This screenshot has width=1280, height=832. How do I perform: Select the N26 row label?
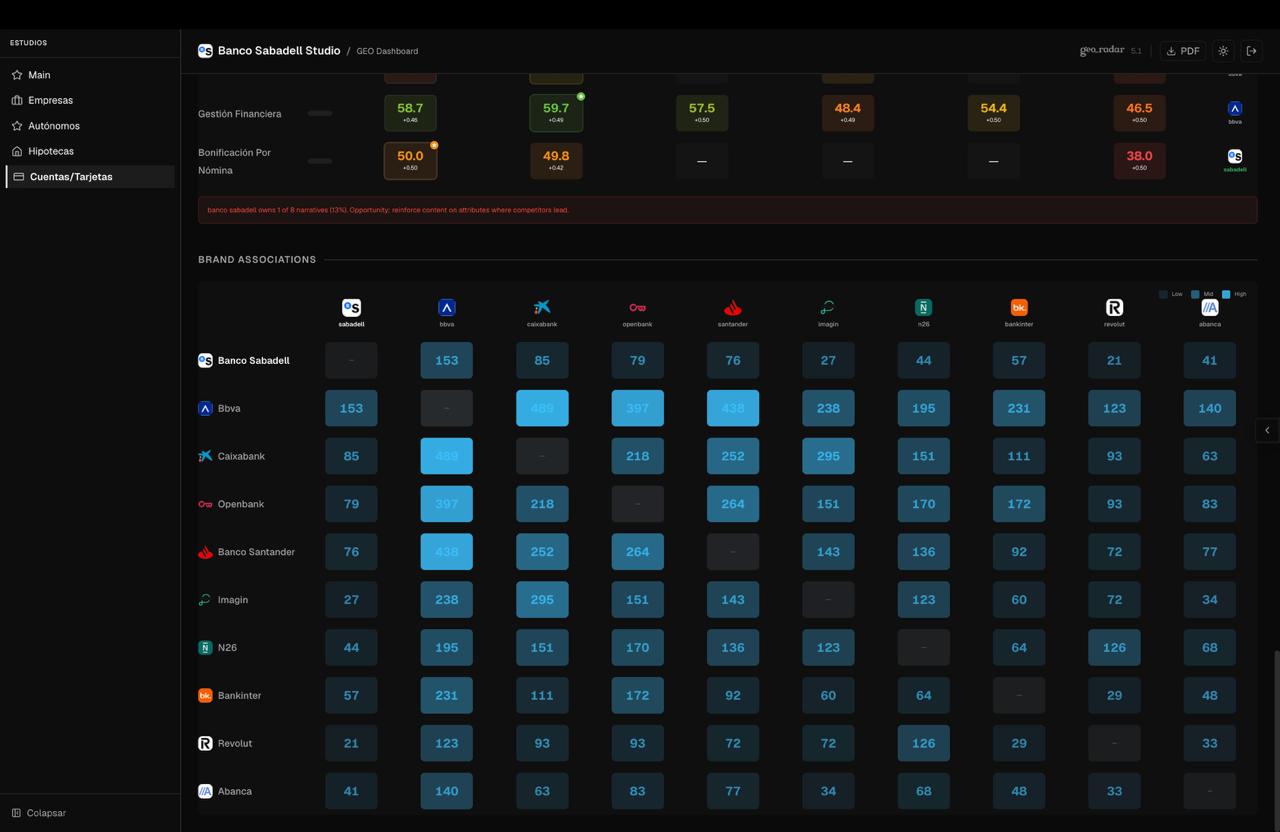pos(227,648)
